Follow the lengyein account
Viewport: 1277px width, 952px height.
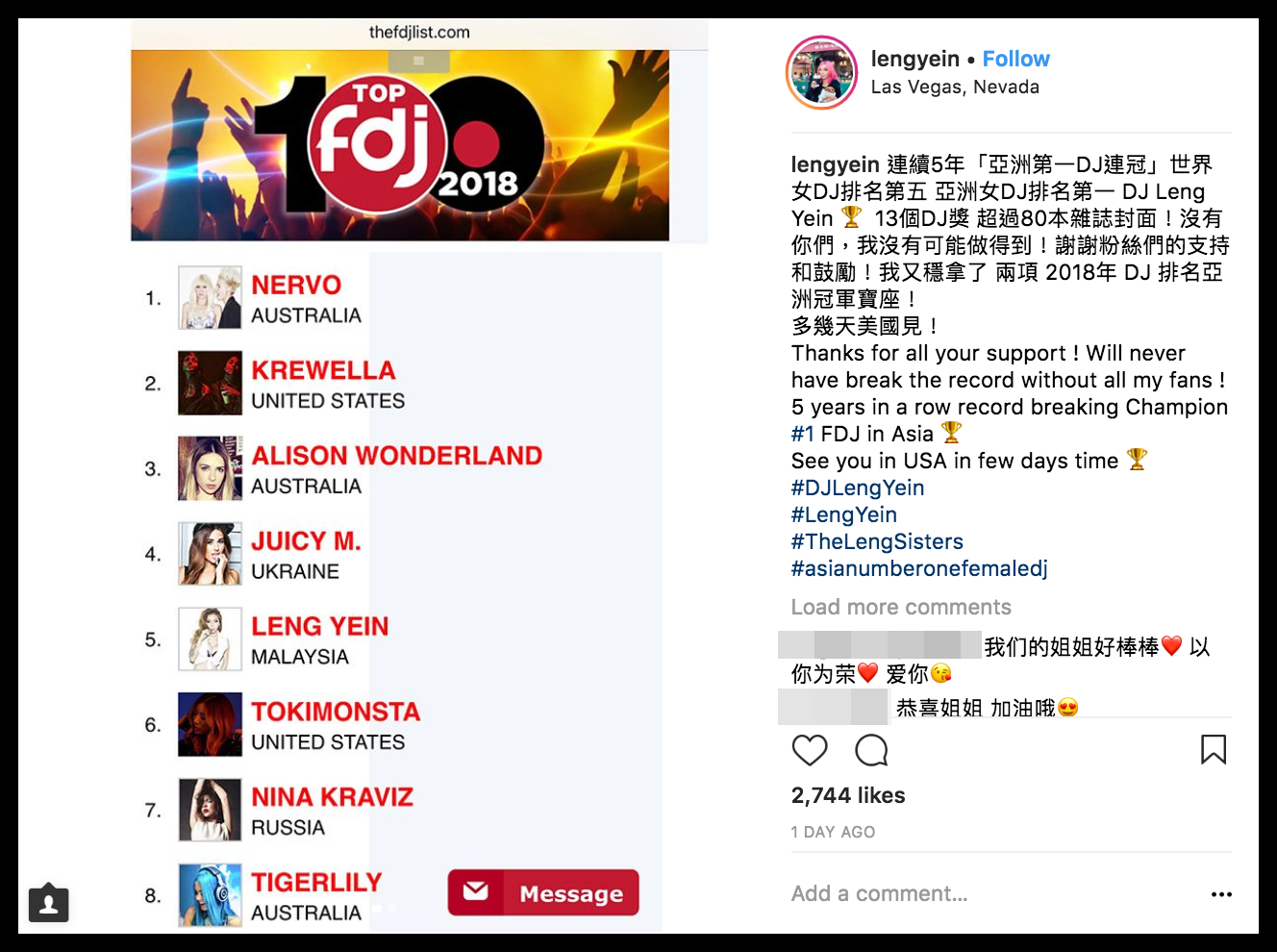pos(1015,59)
